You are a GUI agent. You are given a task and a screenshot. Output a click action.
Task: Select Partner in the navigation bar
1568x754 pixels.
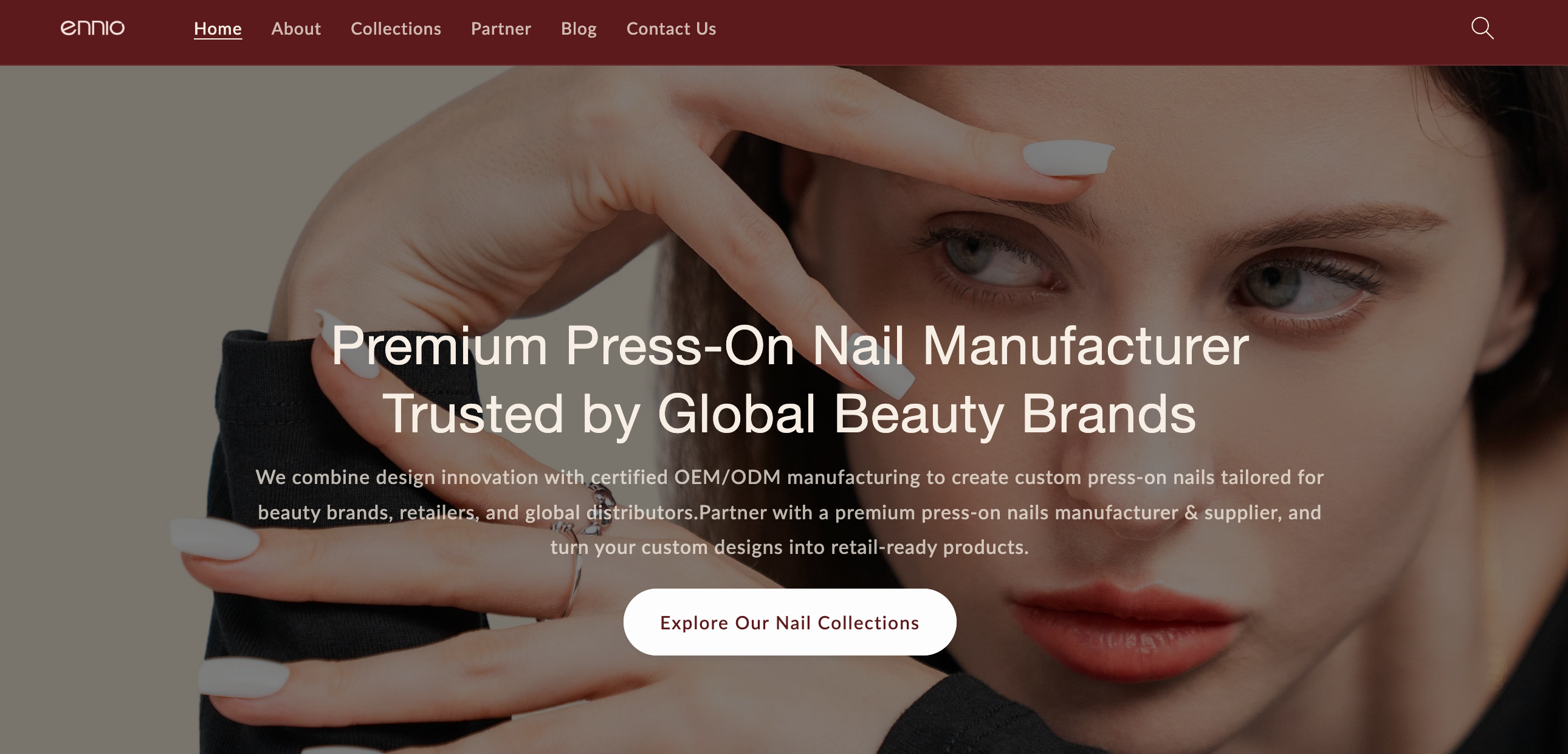(501, 29)
